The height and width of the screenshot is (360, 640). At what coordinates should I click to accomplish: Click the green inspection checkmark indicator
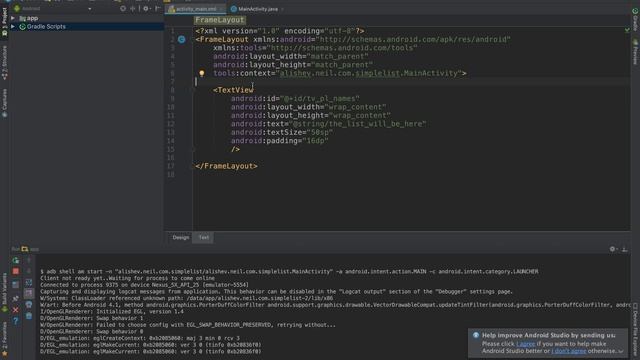pos(627,30)
